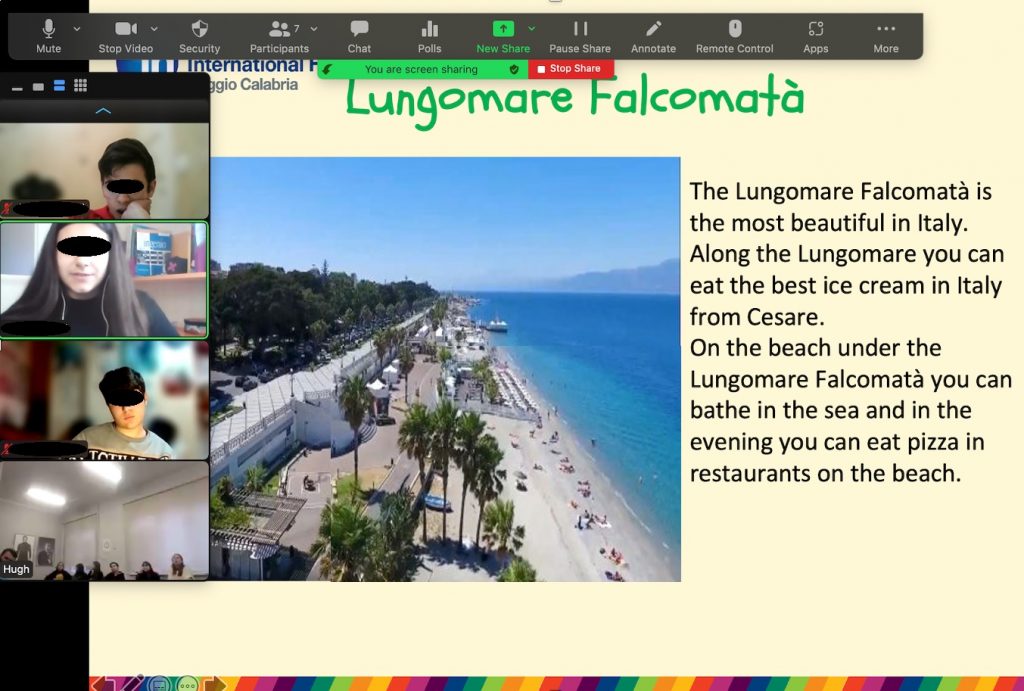The width and height of the screenshot is (1024, 691).
Task: Click the red Stop Share button
Action: [x=570, y=69]
